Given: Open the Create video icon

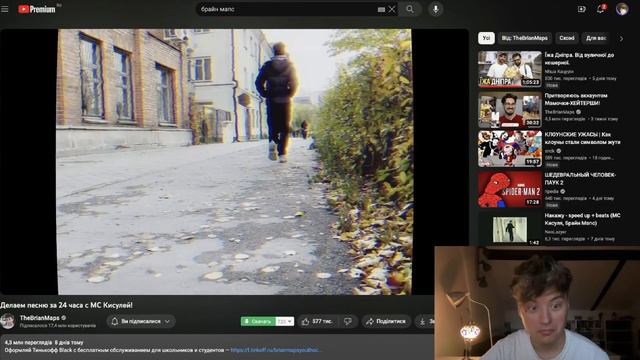Looking at the screenshot, I should [x=582, y=9].
